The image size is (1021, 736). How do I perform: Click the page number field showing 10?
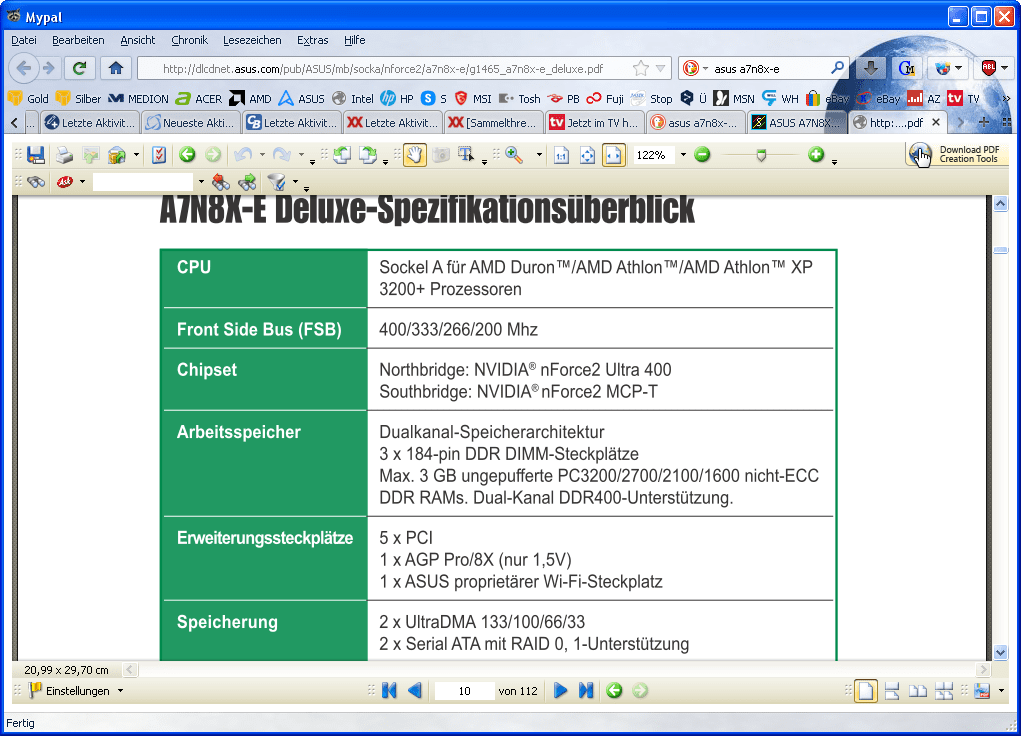(x=464, y=691)
